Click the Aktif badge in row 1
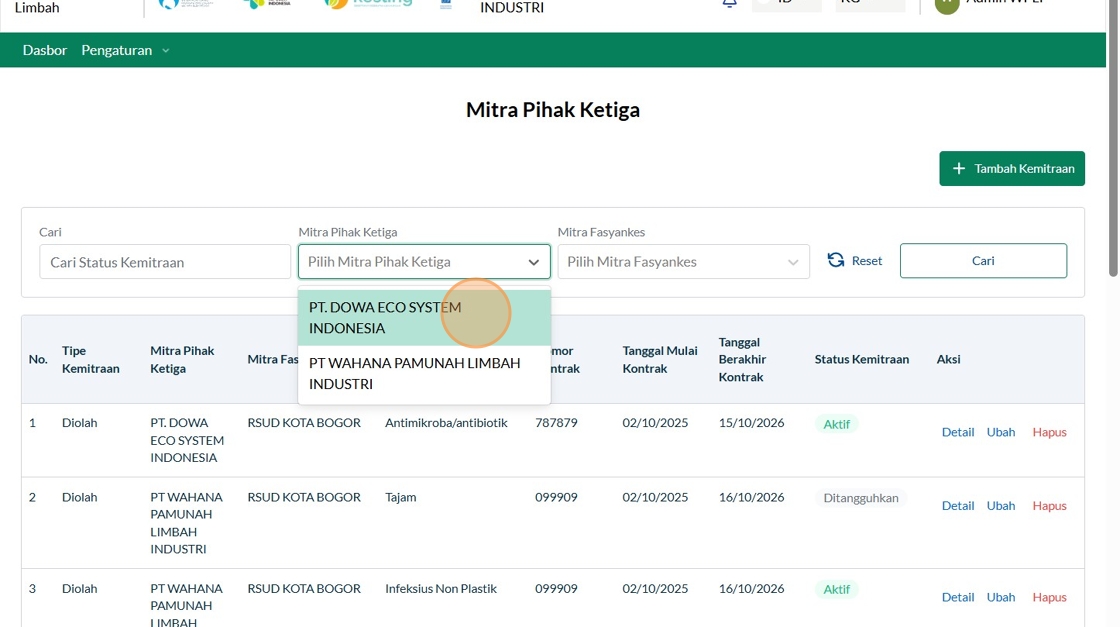Screen dimensions: 1120x627 tap(836, 424)
